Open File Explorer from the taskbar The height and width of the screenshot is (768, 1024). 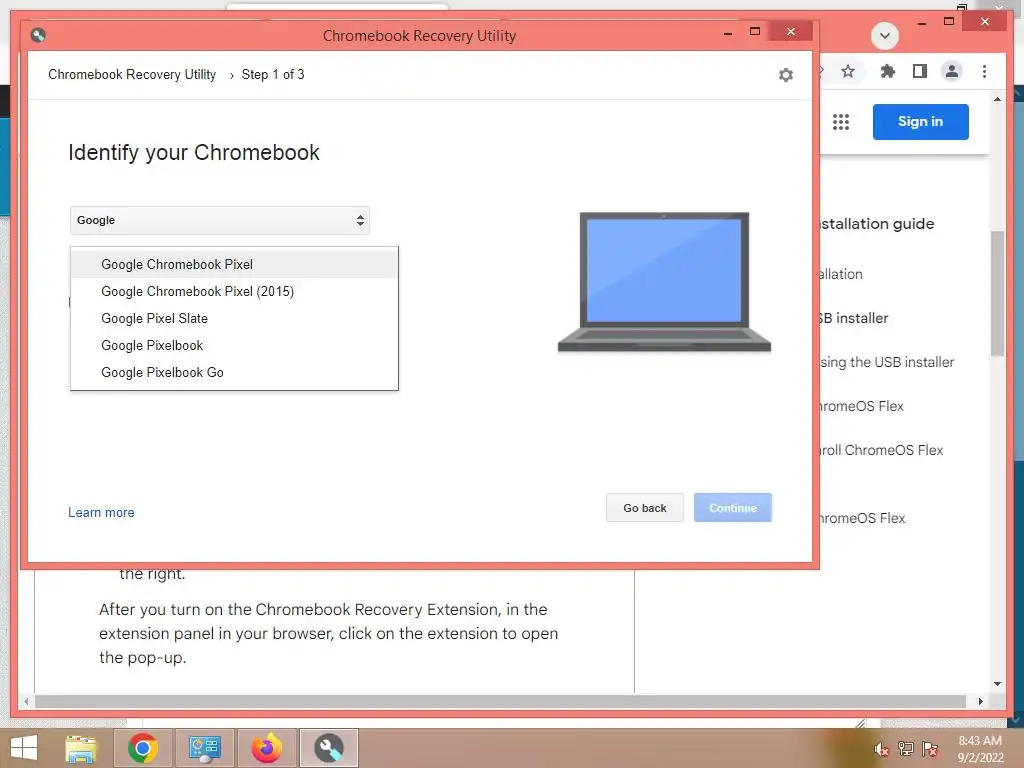tap(81, 748)
